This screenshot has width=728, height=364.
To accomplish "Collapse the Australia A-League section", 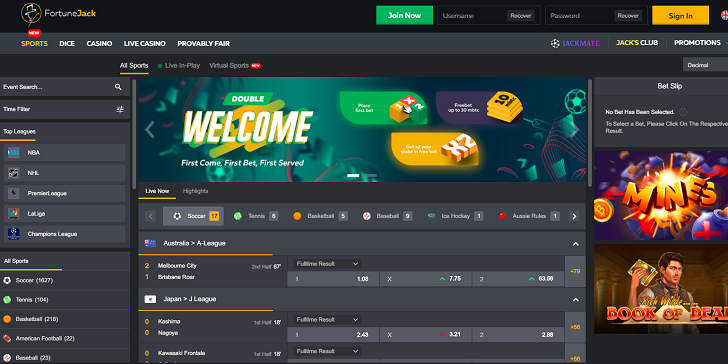I will tap(576, 244).
